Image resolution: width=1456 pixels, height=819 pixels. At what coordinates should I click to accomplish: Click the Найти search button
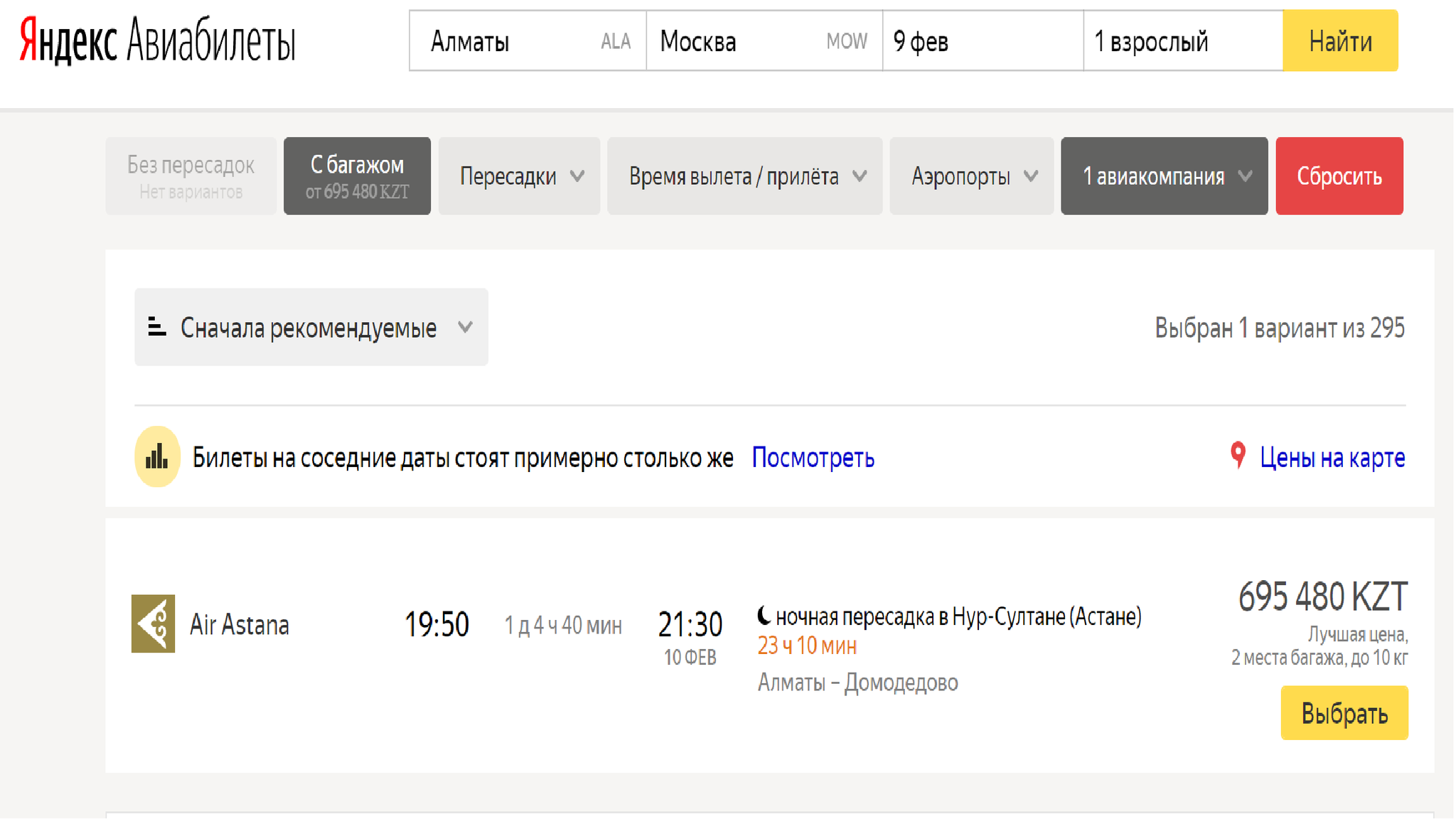tap(1340, 41)
